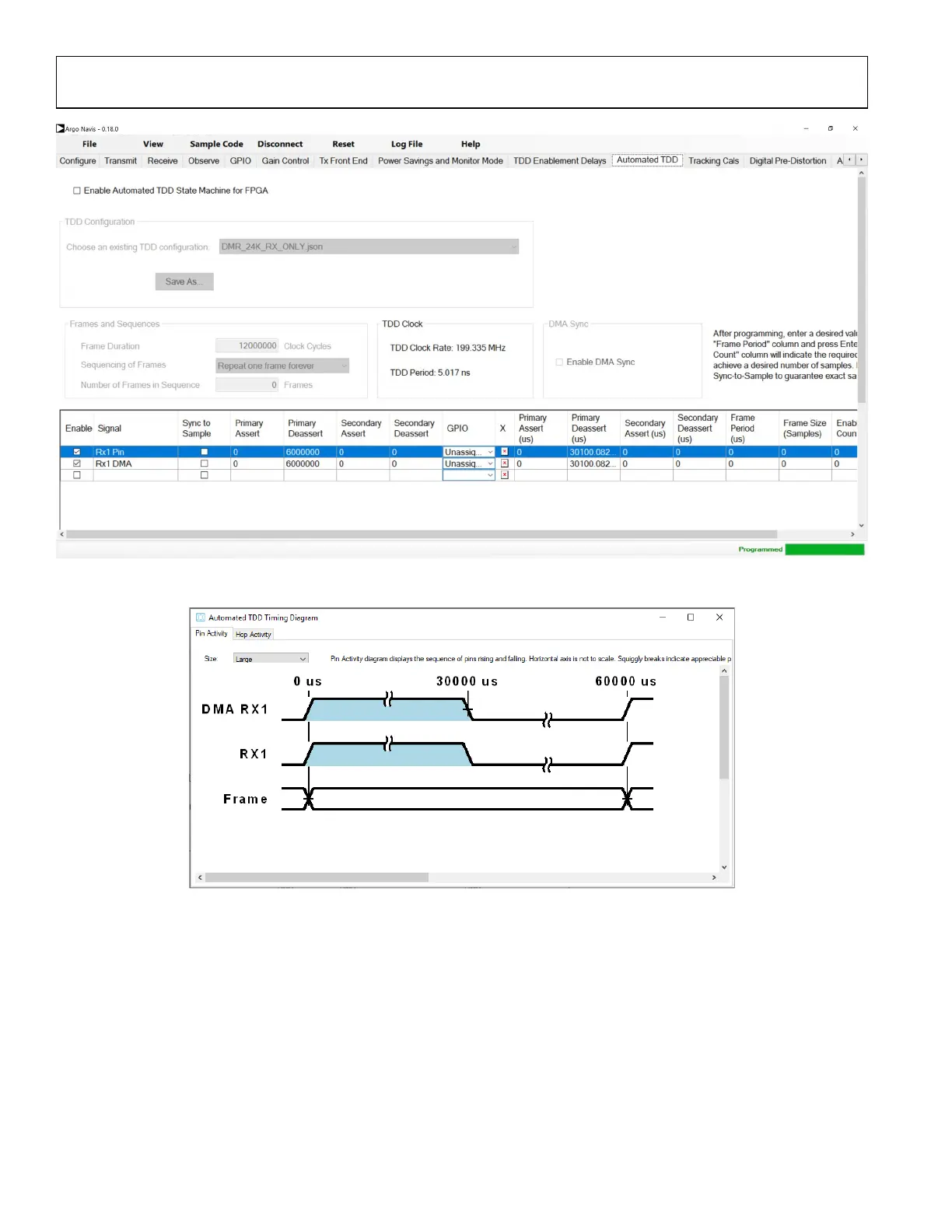Open GPIO dropdown for Rx1 Pin row
Viewport: 952px width, 1232px height.
coord(469,452)
